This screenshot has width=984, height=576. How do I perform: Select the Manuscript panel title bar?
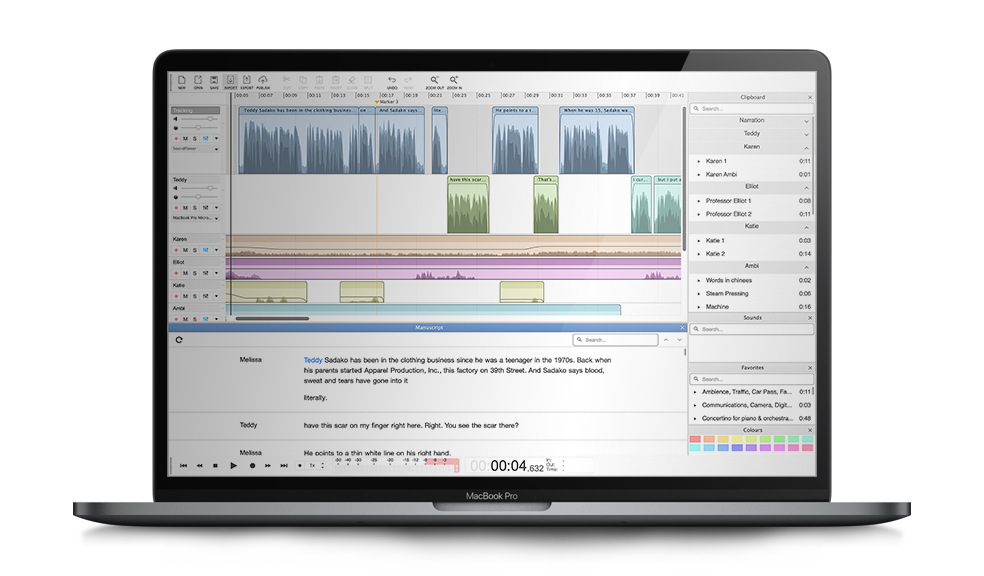coord(428,327)
